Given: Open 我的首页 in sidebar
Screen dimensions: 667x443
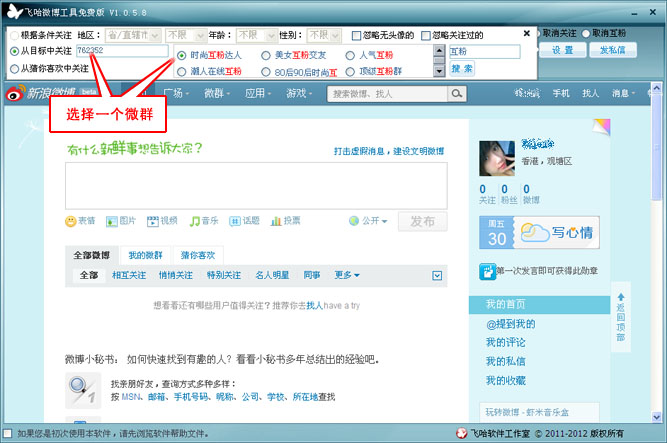Looking at the screenshot, I should pyautogui.click(x=539, y=305).
